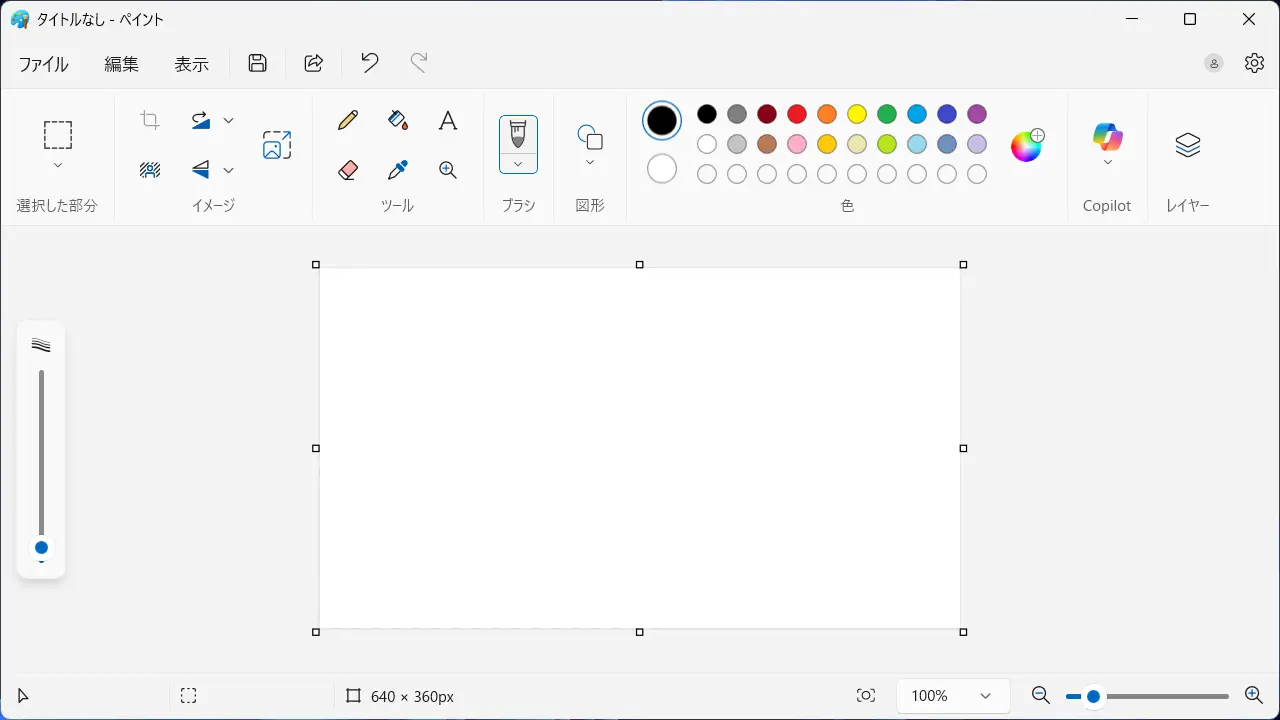This screenshot has height=720, width=1280.
Task: Pick the Color picker eyedropper tool
Action: (x=398, y=170)
